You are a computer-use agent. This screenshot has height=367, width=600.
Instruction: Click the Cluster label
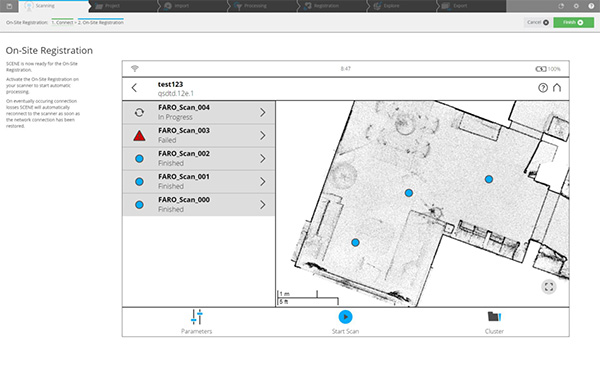(x=494, y=331)
